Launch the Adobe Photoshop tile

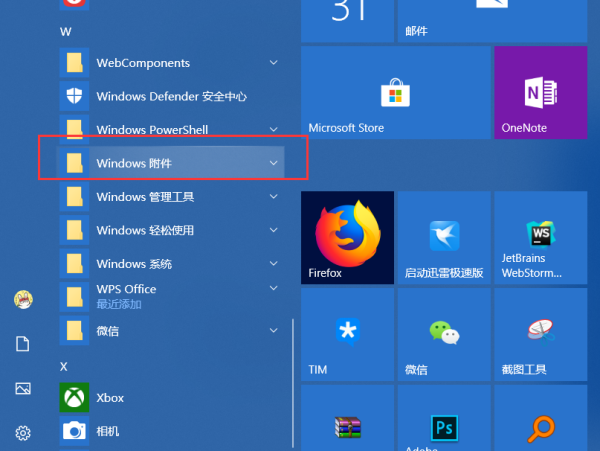(444, 418)
